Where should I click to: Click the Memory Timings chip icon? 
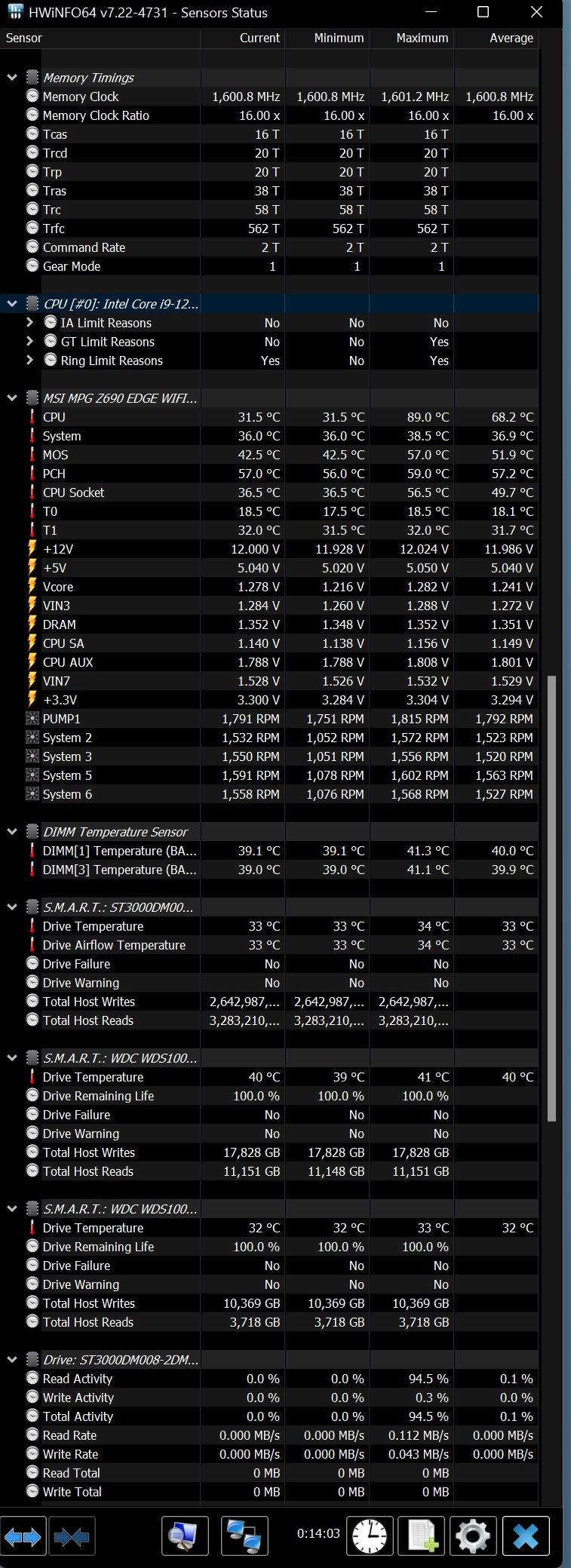pos(32,77)
